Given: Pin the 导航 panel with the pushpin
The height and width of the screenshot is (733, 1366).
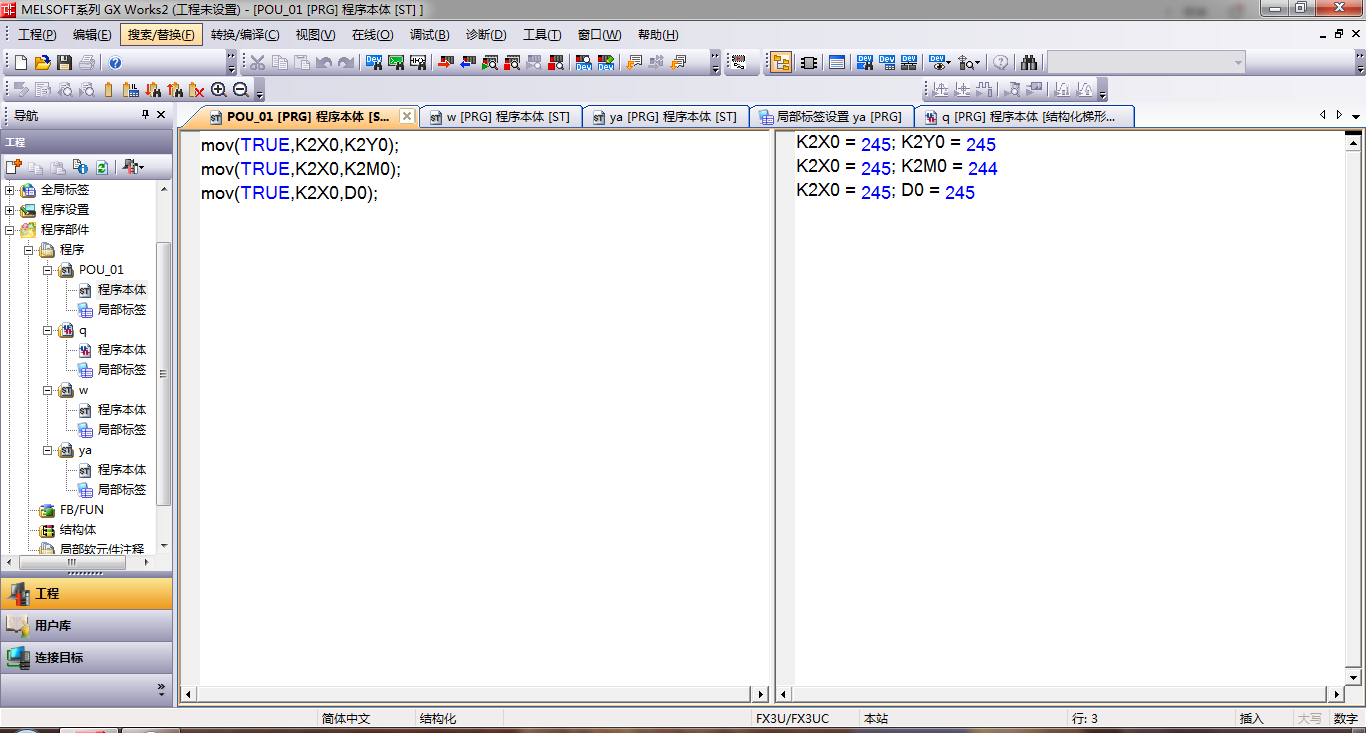Looking at the screenshot, I should (x=145, y=115).
